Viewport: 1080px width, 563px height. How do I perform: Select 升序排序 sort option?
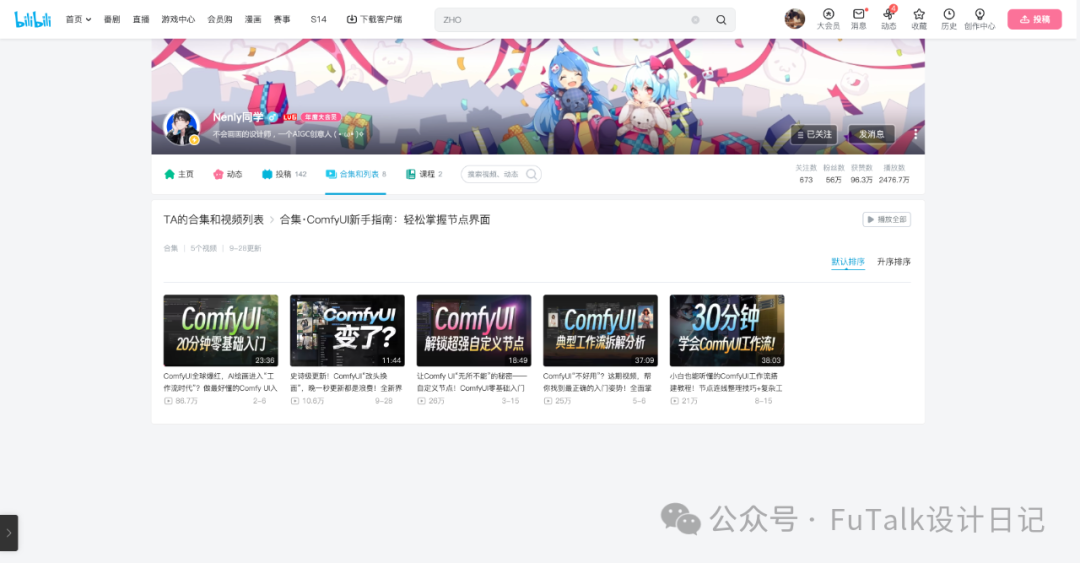tap(893, 262)
